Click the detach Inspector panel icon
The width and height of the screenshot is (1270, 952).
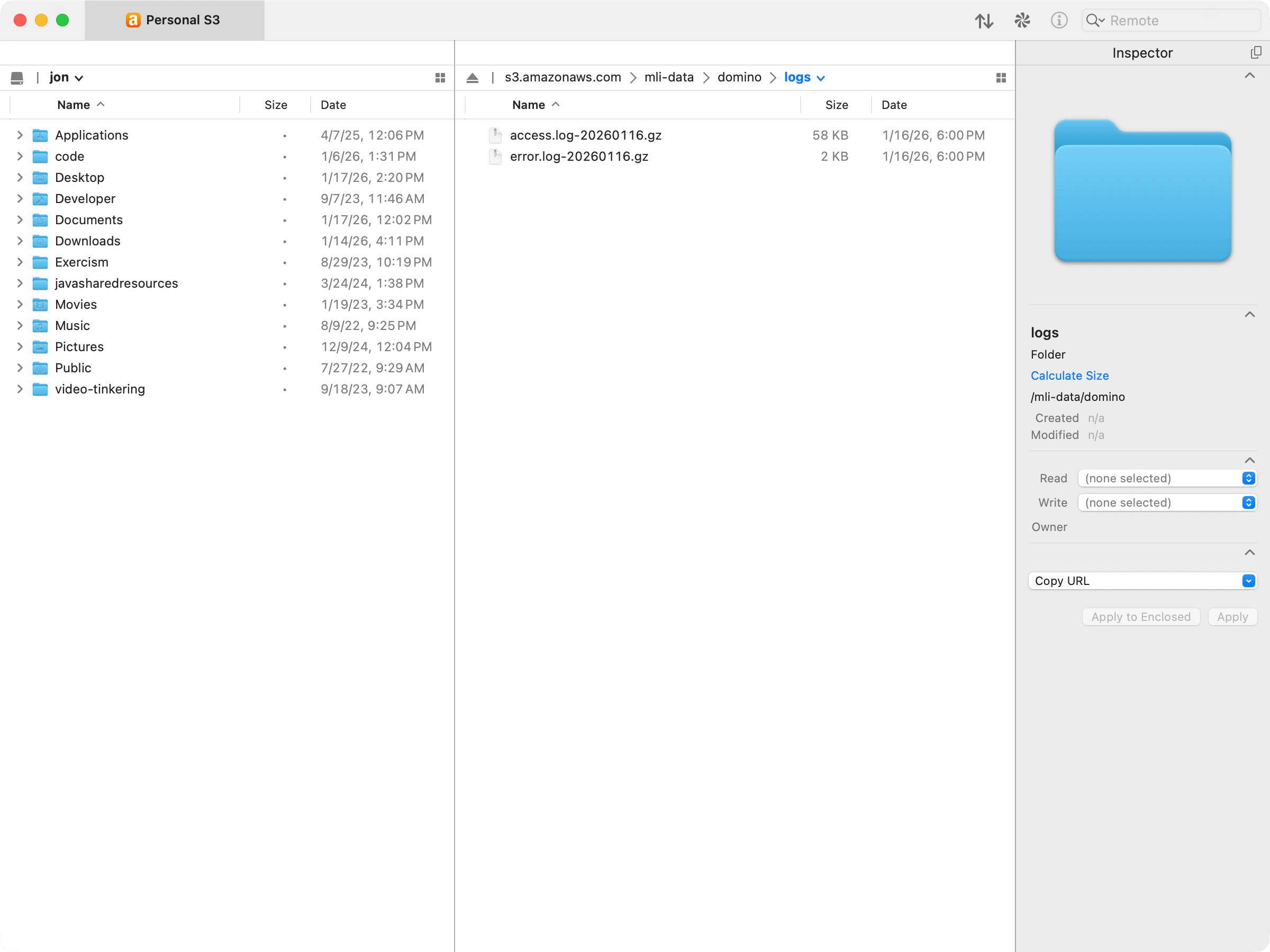pos(1256,53)
